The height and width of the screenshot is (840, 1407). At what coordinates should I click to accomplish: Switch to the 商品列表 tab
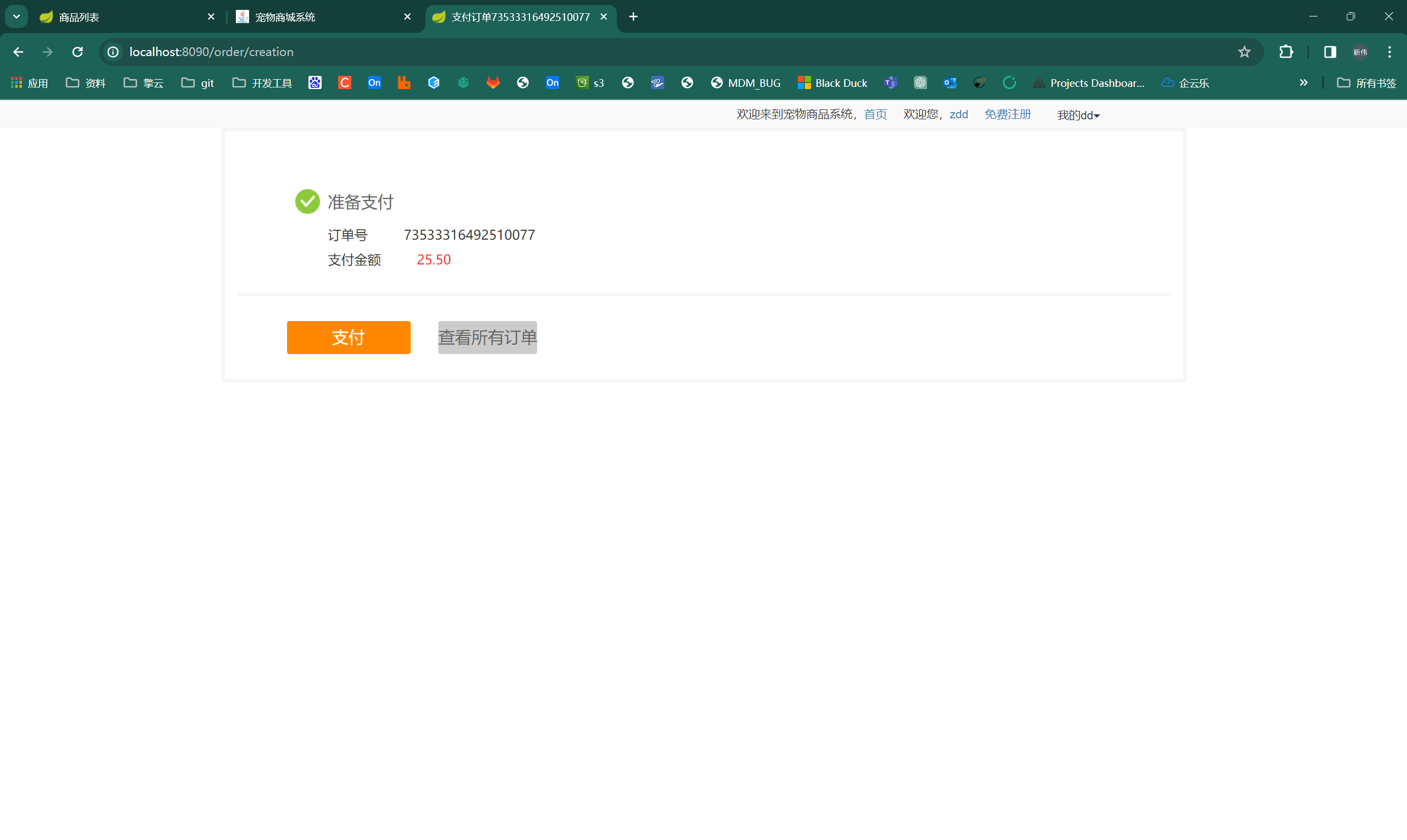click(x=79, y=17)
